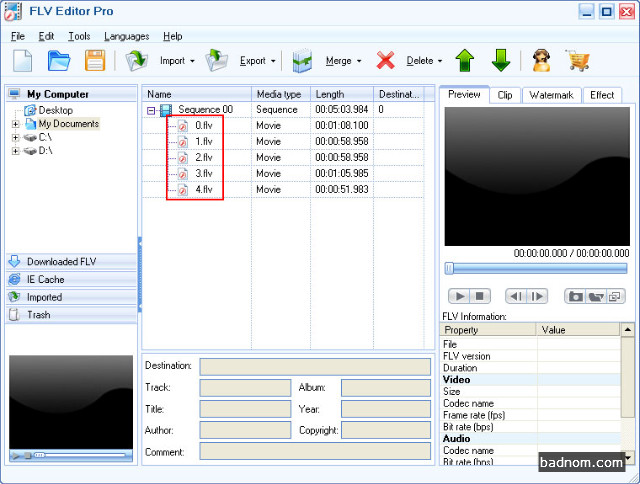Select the Preview tab
This screenshot has width=640, height=484.
pos(464,94)
